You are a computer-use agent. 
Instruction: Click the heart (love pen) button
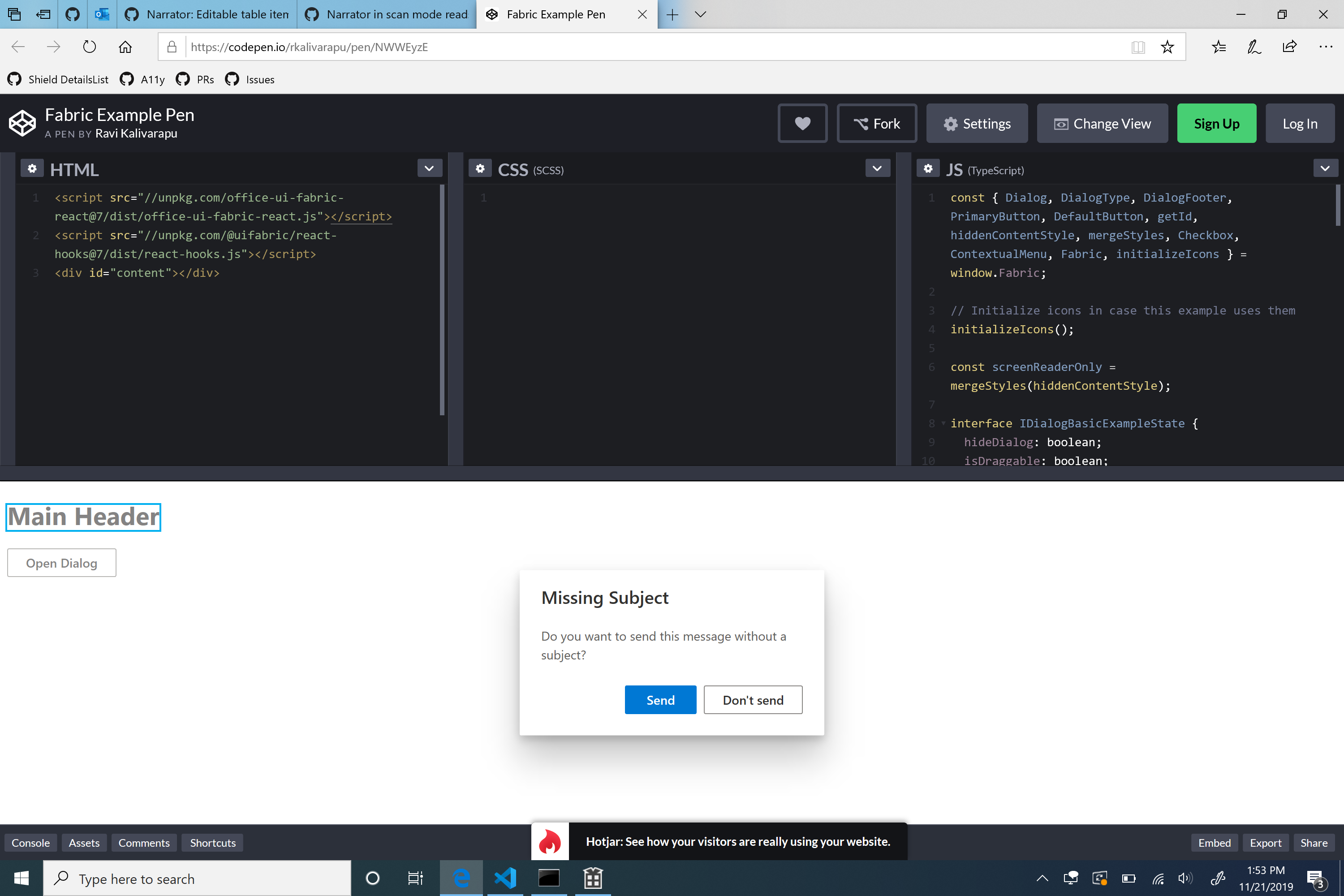[802, 124]
